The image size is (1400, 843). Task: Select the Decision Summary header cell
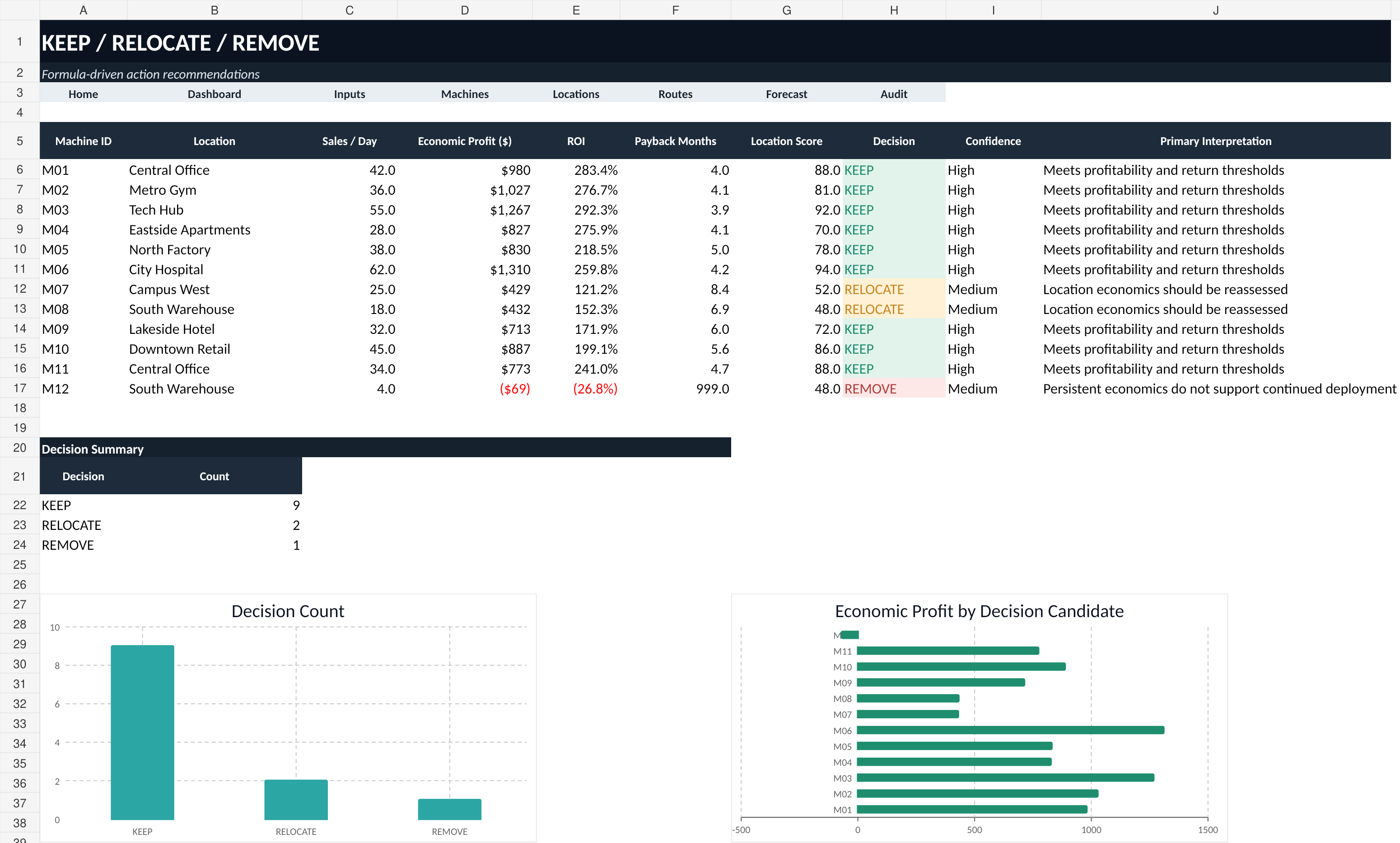385,449
